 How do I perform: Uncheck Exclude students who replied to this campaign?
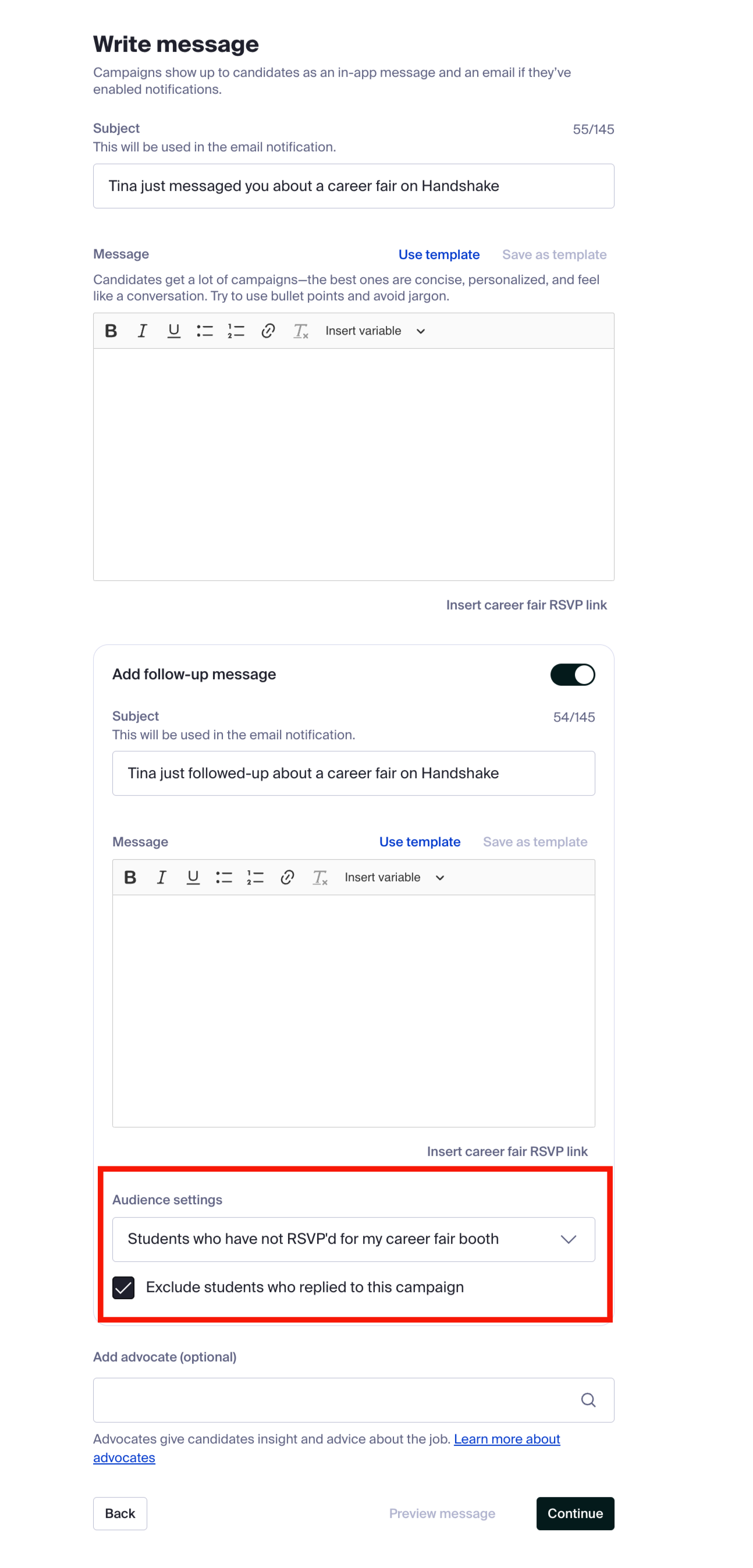pyautogui.click(x=123, y=1287)
